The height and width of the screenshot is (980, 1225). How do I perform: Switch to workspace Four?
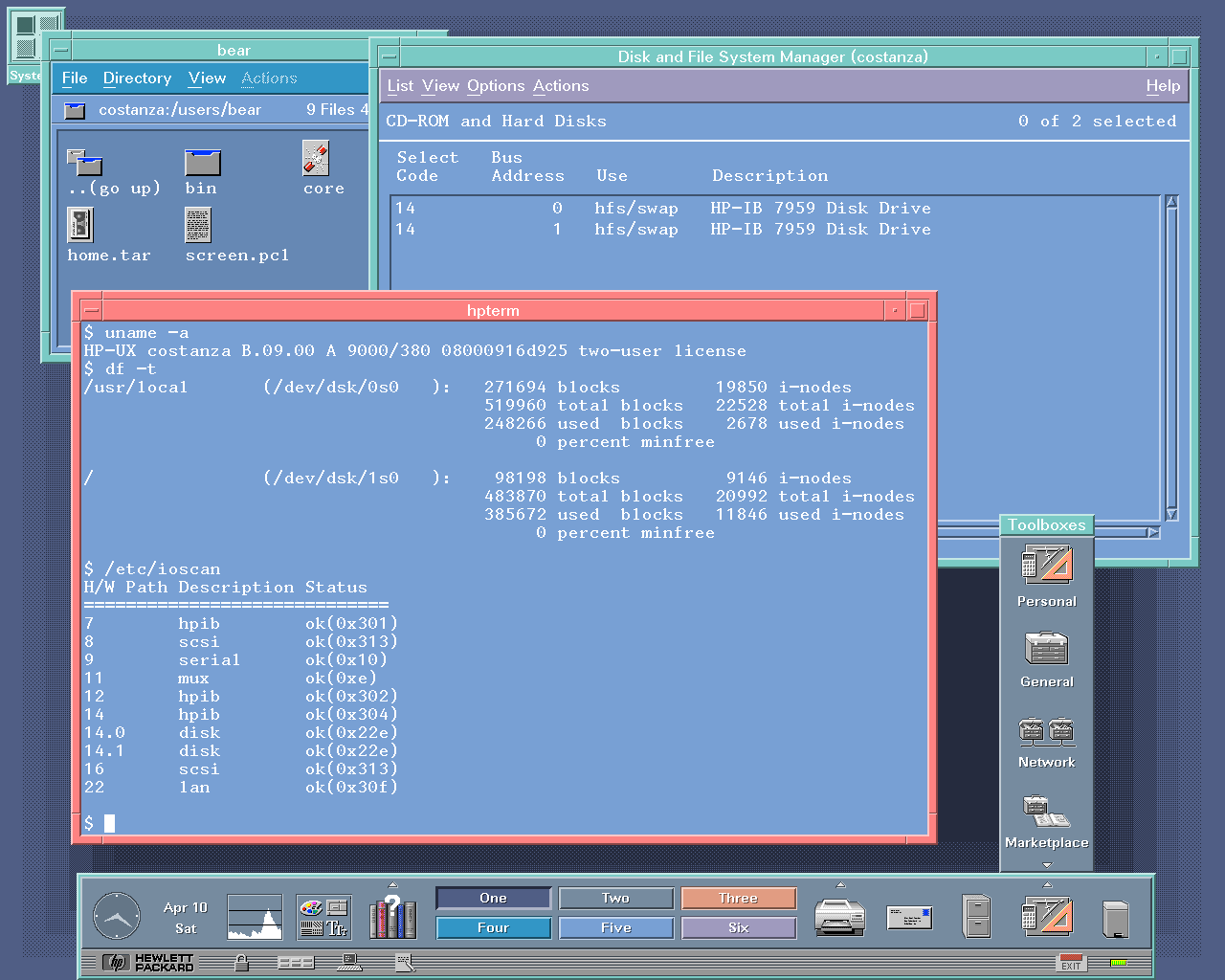point(494,927)
